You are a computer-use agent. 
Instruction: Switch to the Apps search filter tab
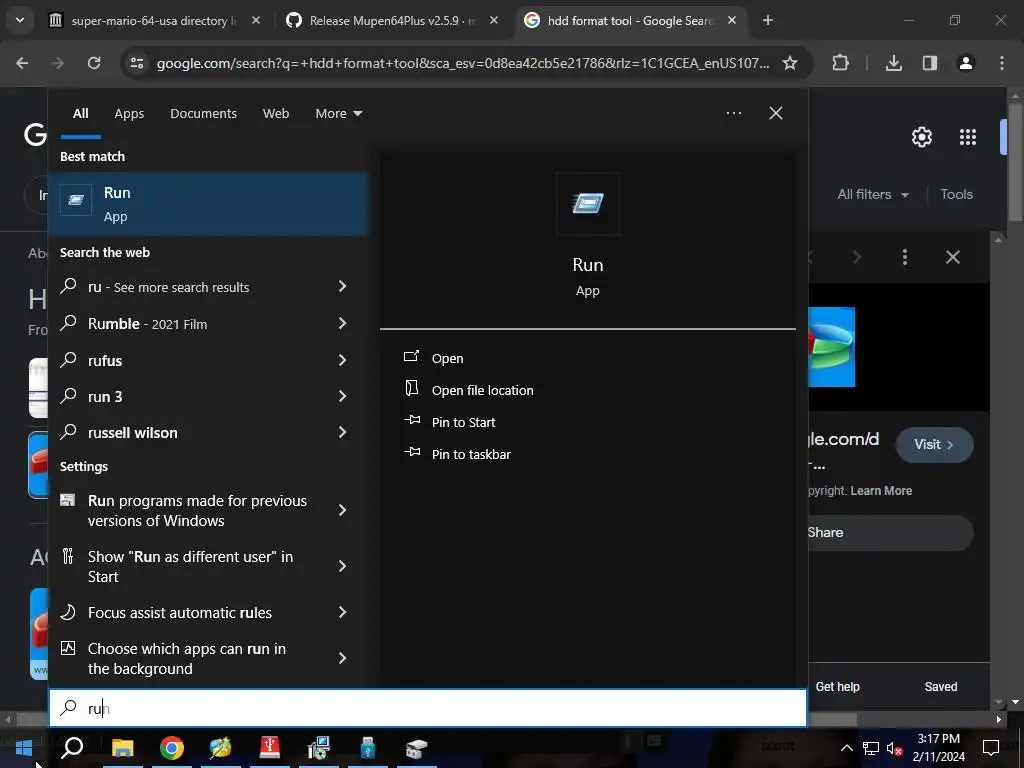tap(129, 114)
